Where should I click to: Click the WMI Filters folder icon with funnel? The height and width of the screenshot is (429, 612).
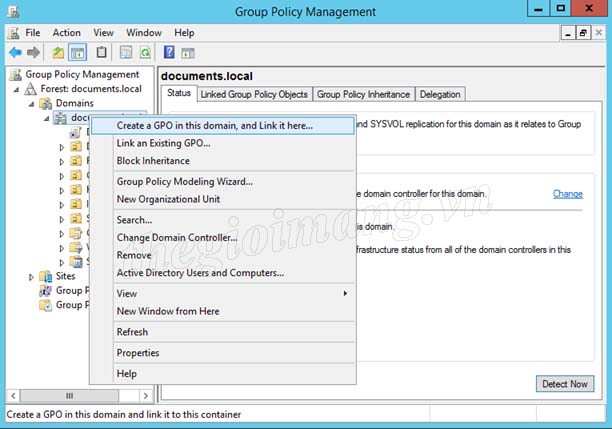coord(76,247)
